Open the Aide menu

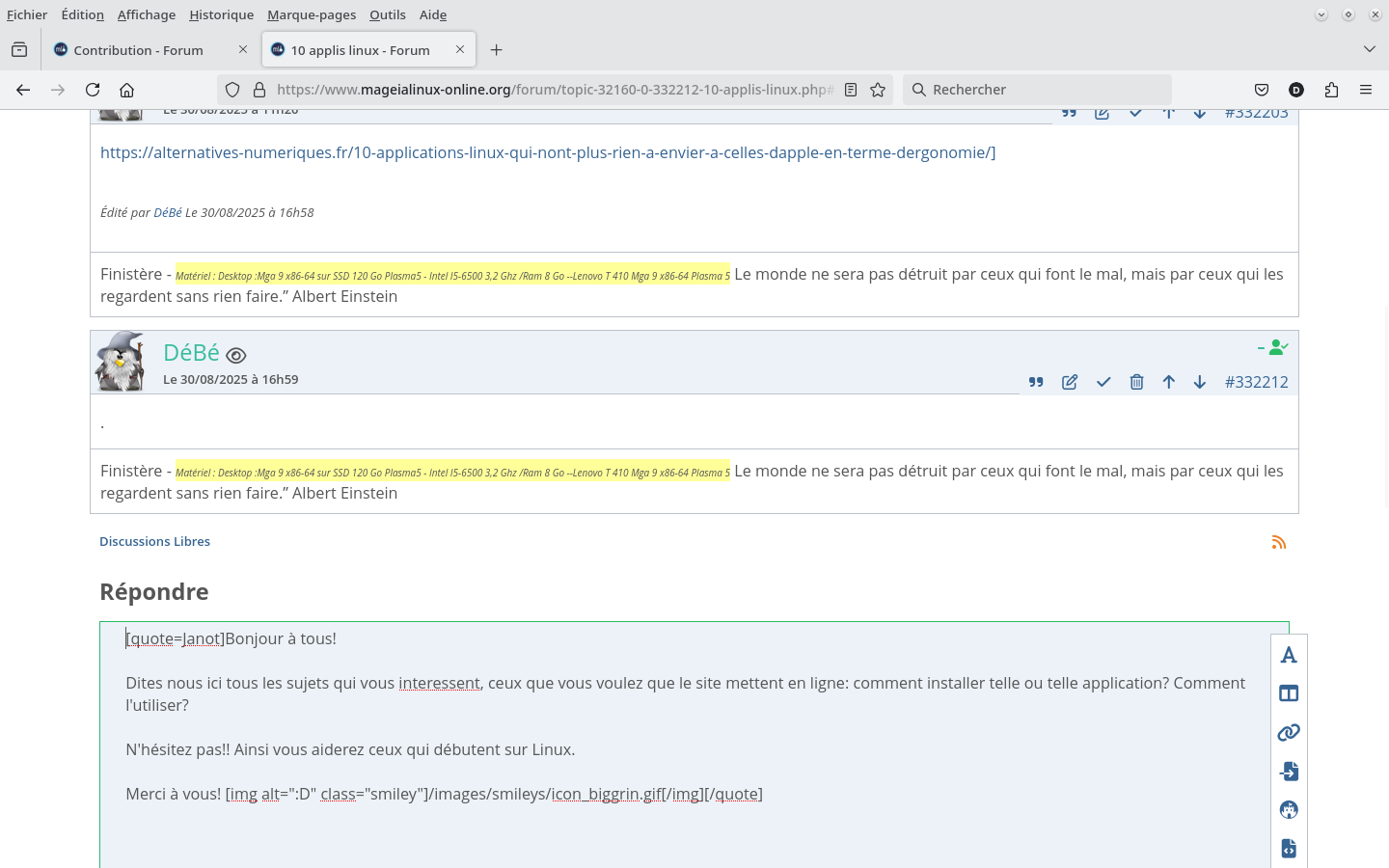[x=433, y=14]
